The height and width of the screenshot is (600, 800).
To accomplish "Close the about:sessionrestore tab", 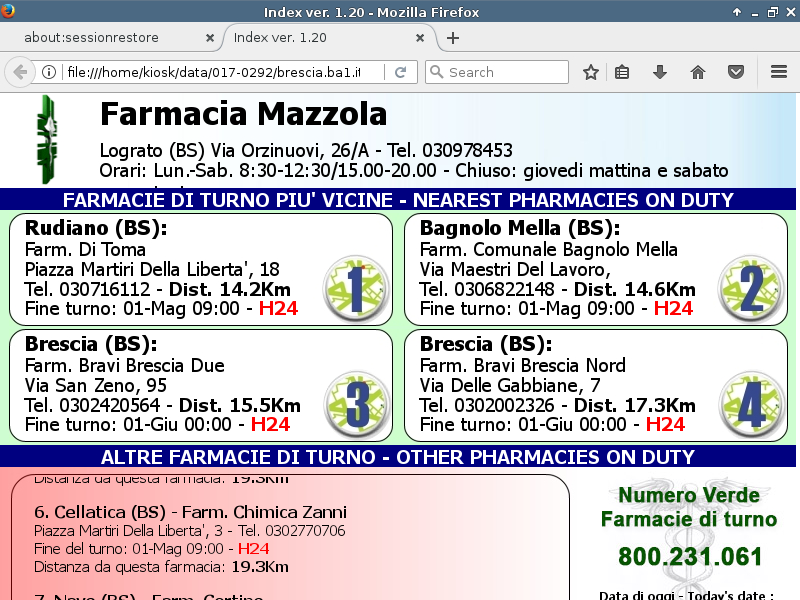I will (x=210, y=38).
